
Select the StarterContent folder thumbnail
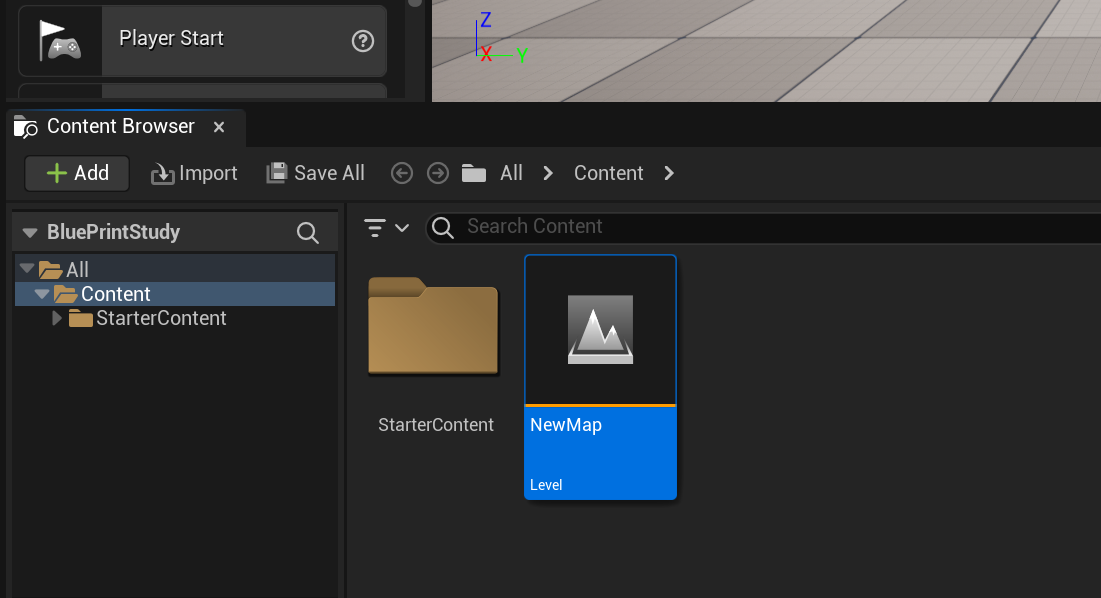[433, 326]
